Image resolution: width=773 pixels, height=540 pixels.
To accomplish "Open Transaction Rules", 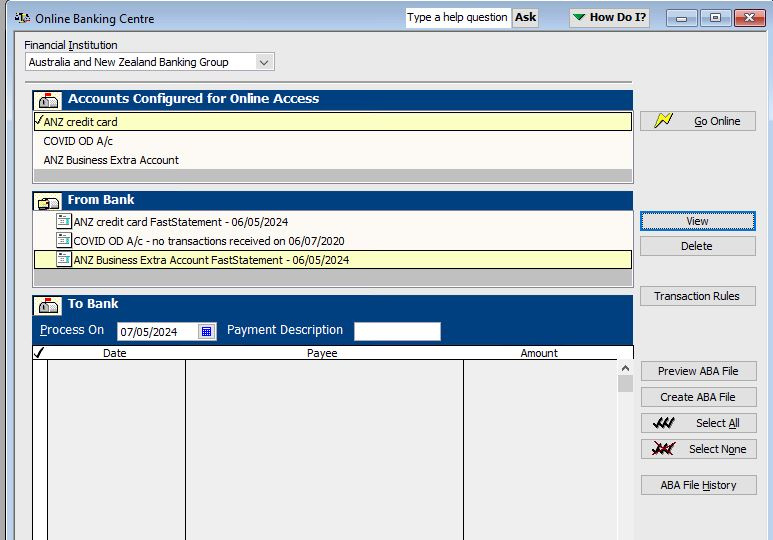I will (x=698, y=296).
